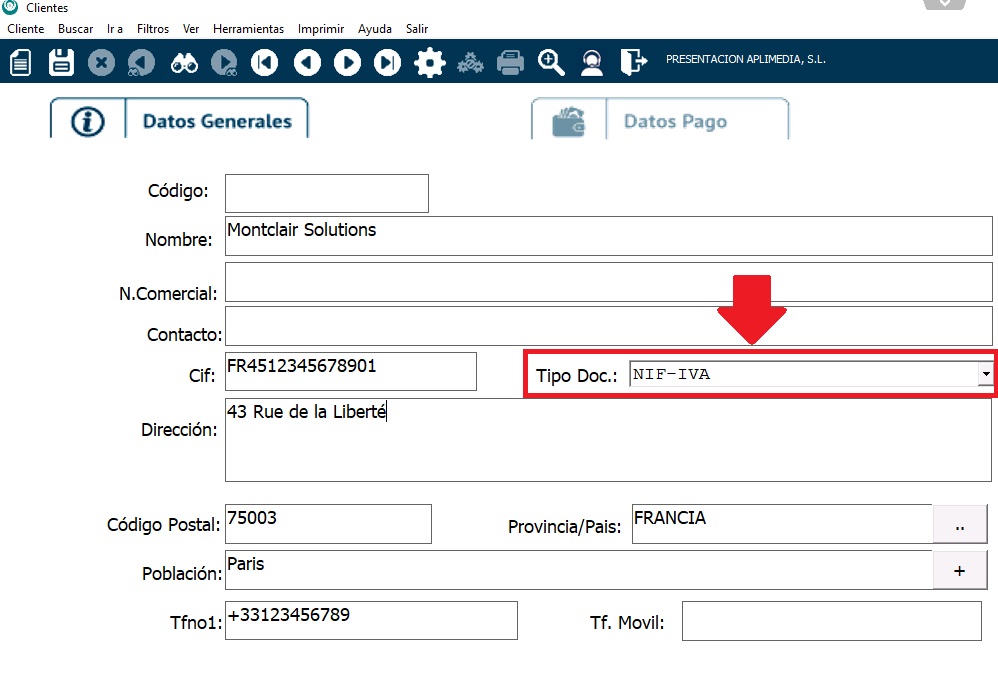Switch to the Datos Pago tab
The image size is (998, 675).
[x=660, y=121]
